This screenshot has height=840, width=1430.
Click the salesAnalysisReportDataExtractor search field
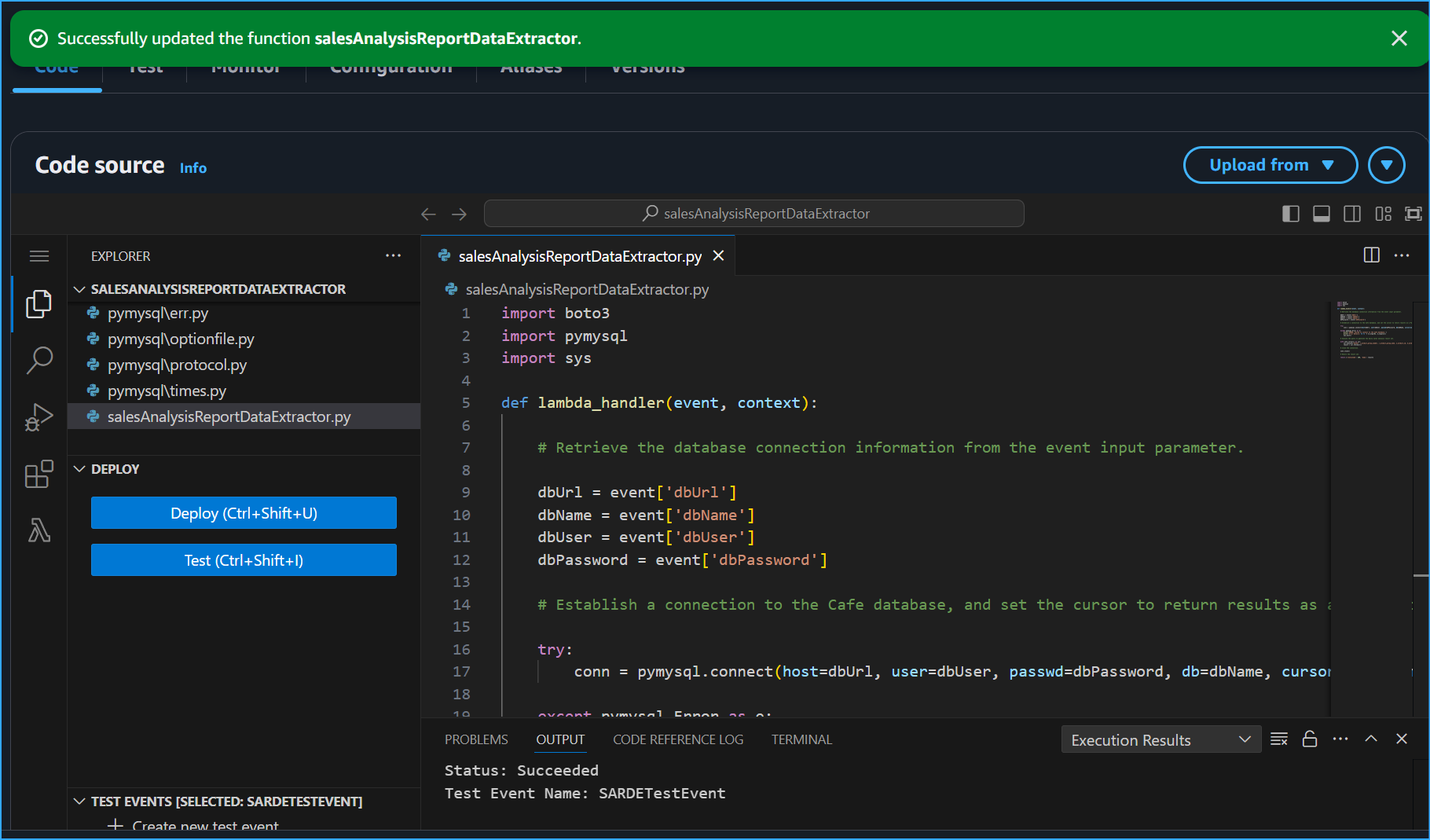coord(754,213)
